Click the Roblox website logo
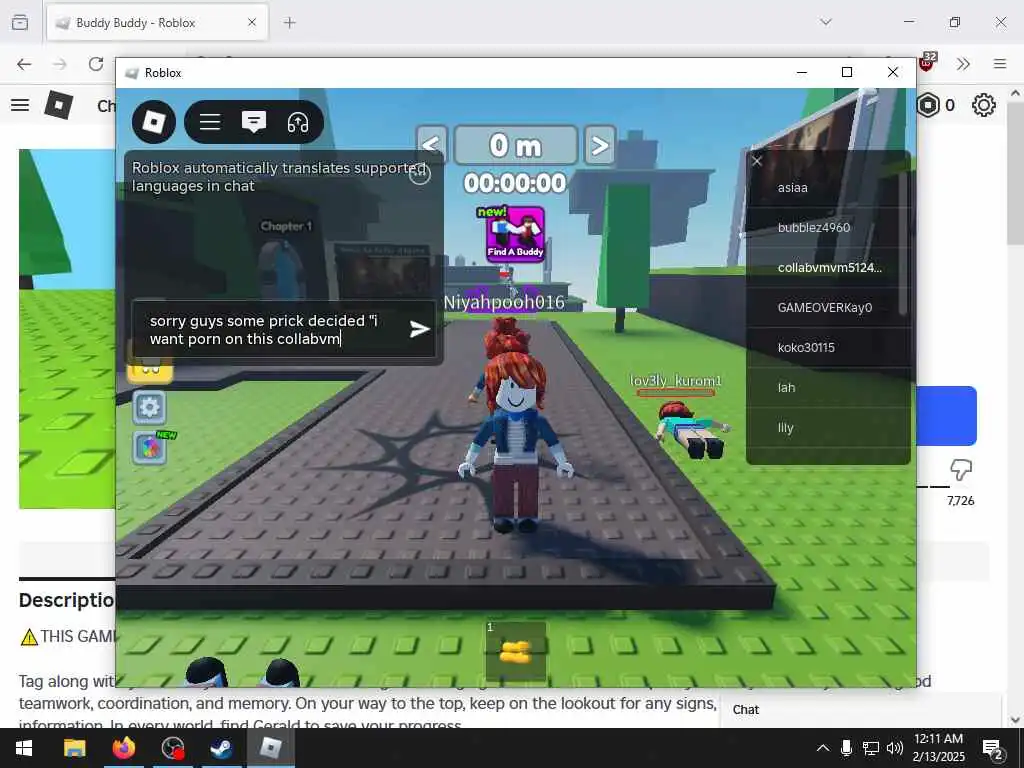 [59, 104]
